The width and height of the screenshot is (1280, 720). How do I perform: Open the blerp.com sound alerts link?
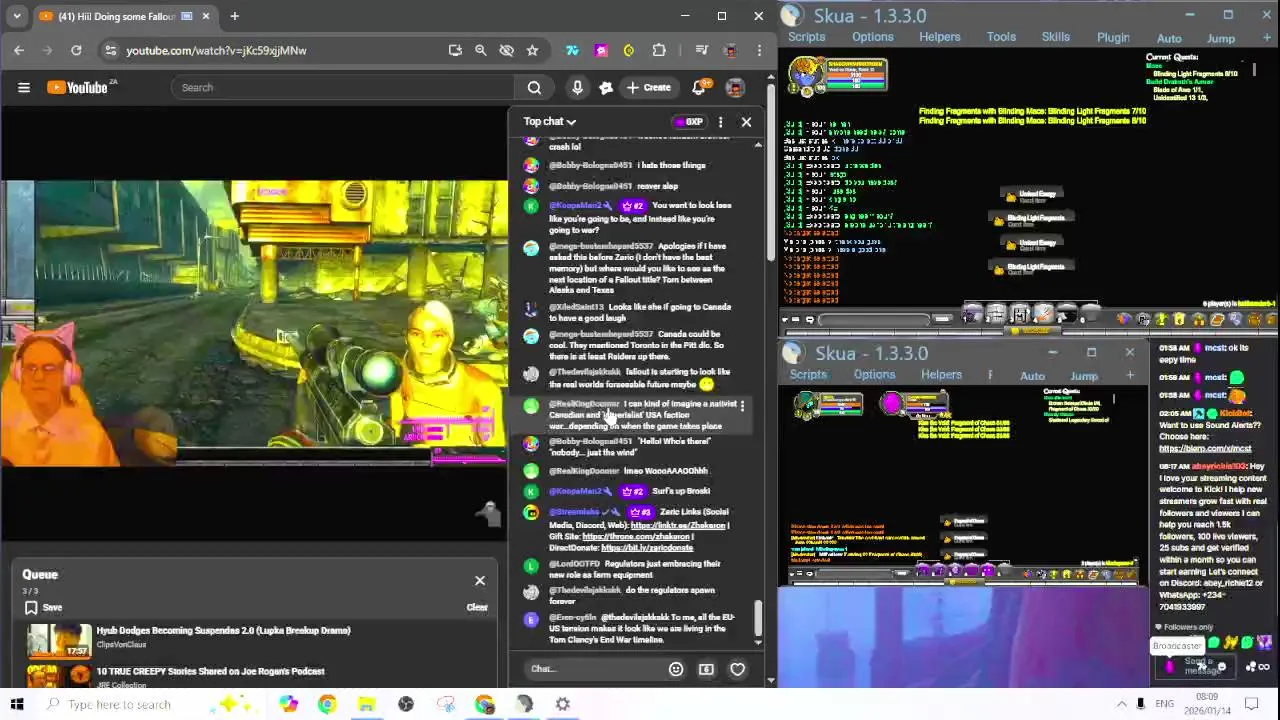[x=1205, y=448]
